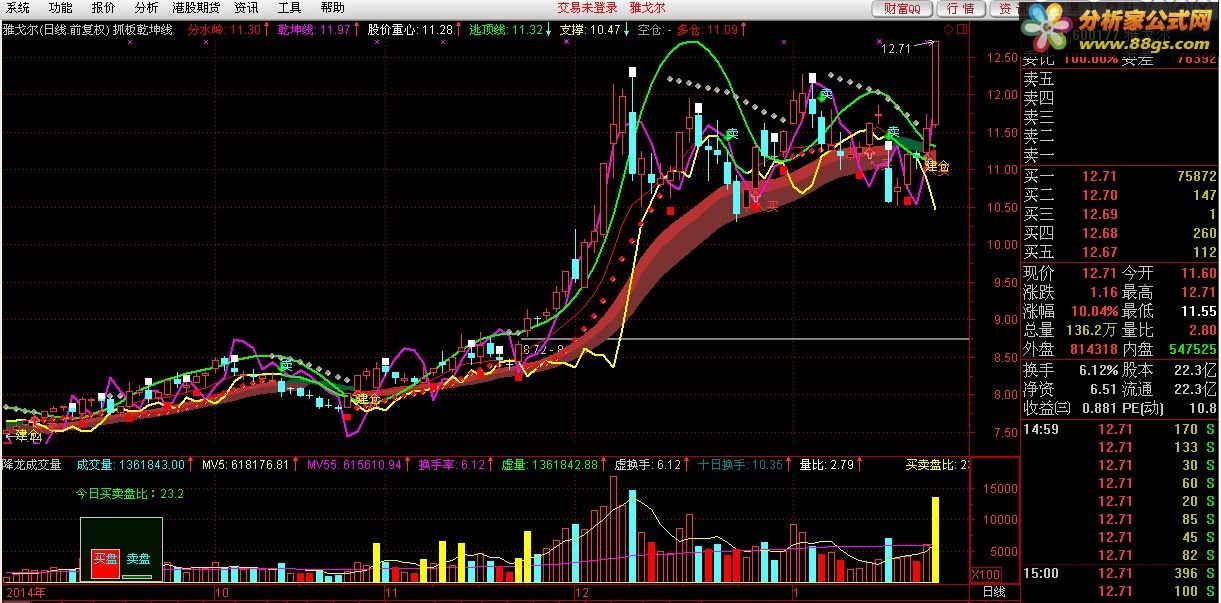
Task: Open the 帮助 menu
Action: click(x=333, y=8)
